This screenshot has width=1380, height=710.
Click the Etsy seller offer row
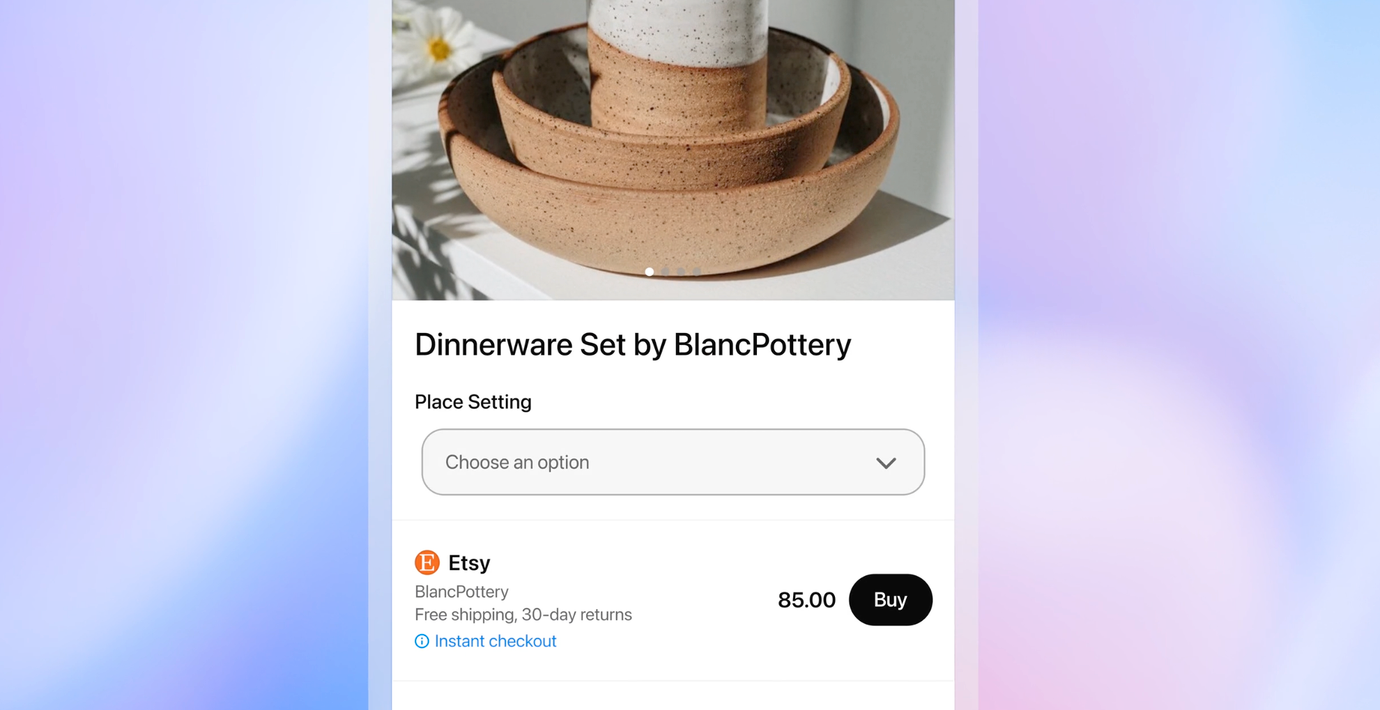tap(673, 600)
